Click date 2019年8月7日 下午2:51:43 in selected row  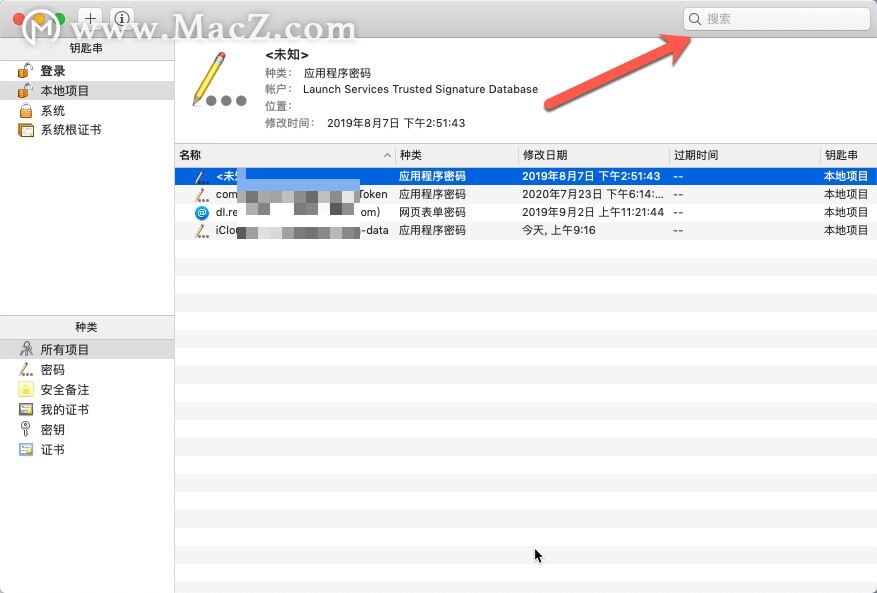click(591, 176)
